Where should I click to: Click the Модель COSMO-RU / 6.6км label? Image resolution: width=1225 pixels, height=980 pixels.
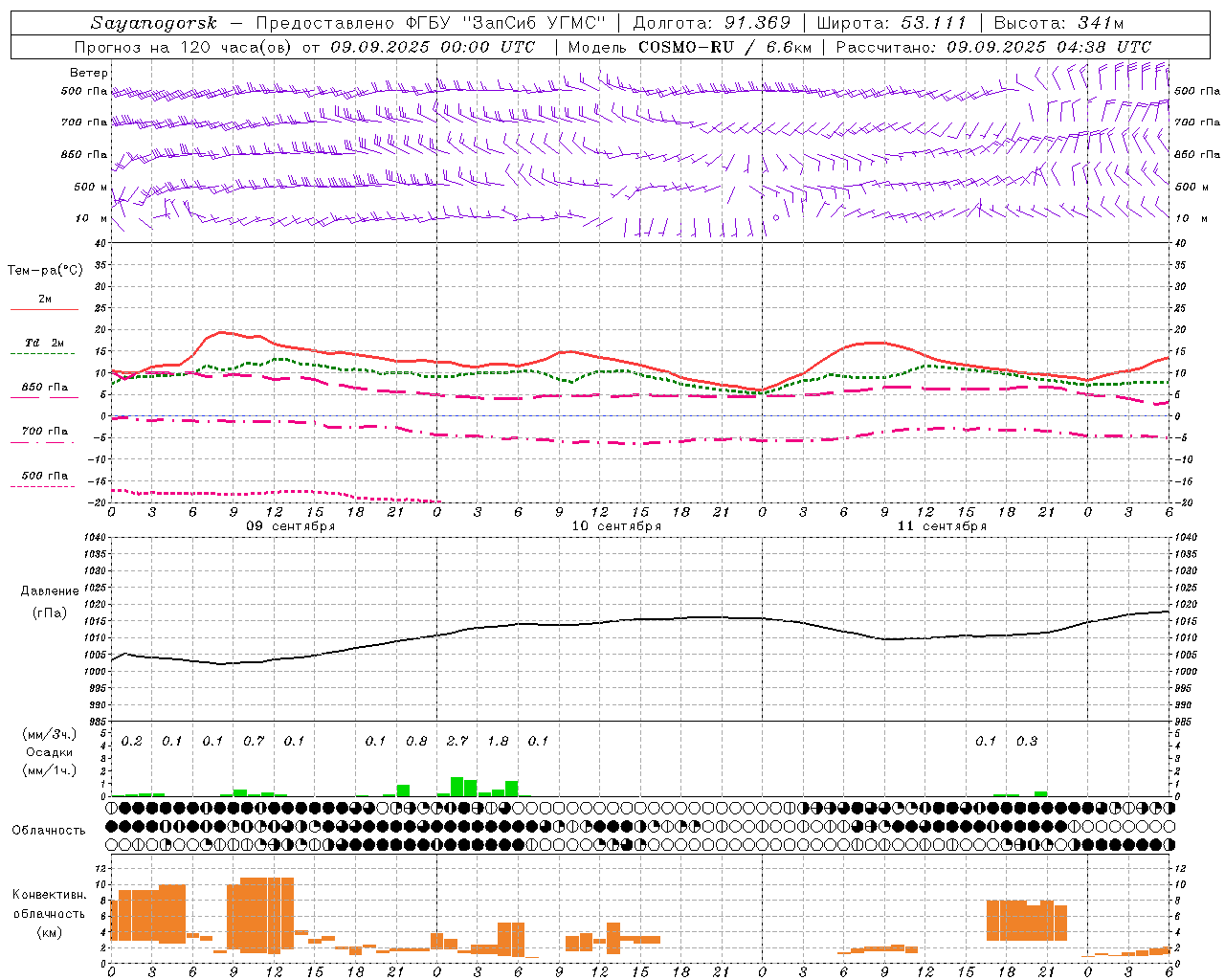pos(689,47)
